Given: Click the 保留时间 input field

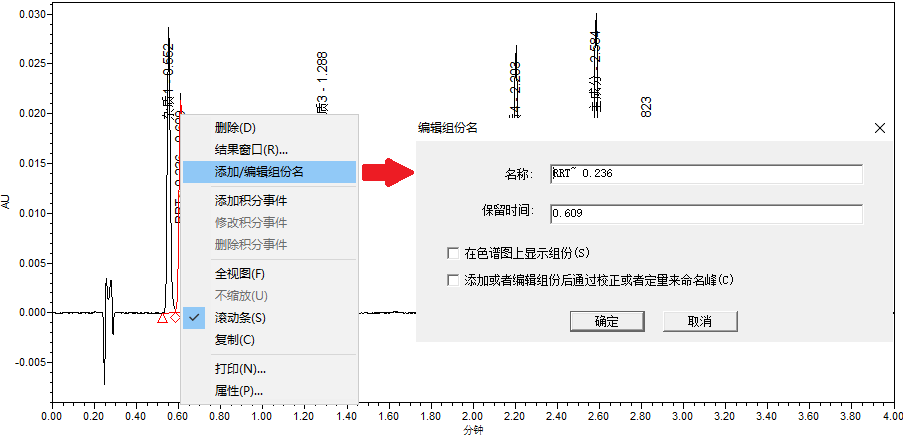Looking at the screenshot, I should (707, 214).
